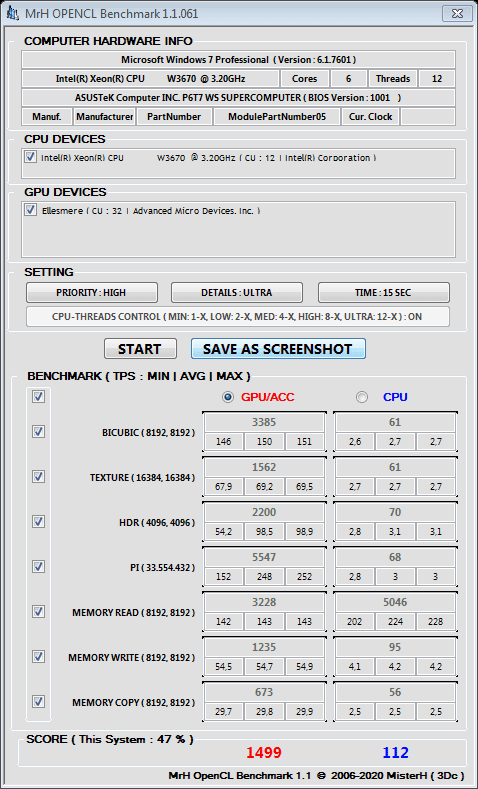Toggle the HDR benchmark checkbox

[38, 521]
